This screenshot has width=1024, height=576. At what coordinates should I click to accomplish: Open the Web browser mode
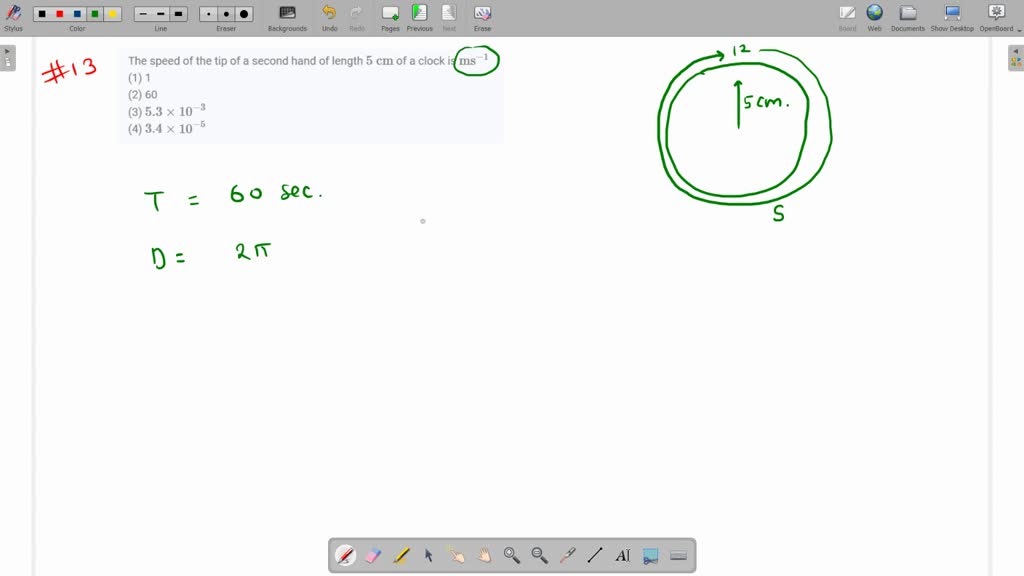pos(874,18)
